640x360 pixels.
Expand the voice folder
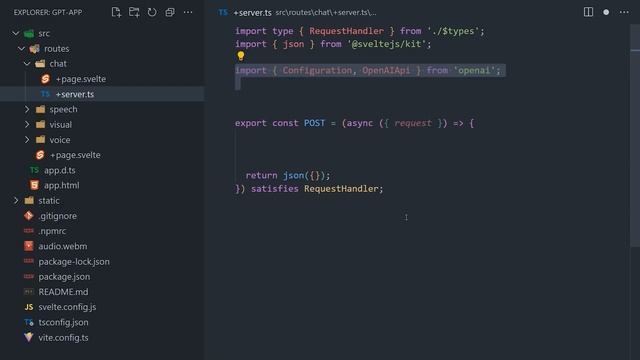[27, 140]
